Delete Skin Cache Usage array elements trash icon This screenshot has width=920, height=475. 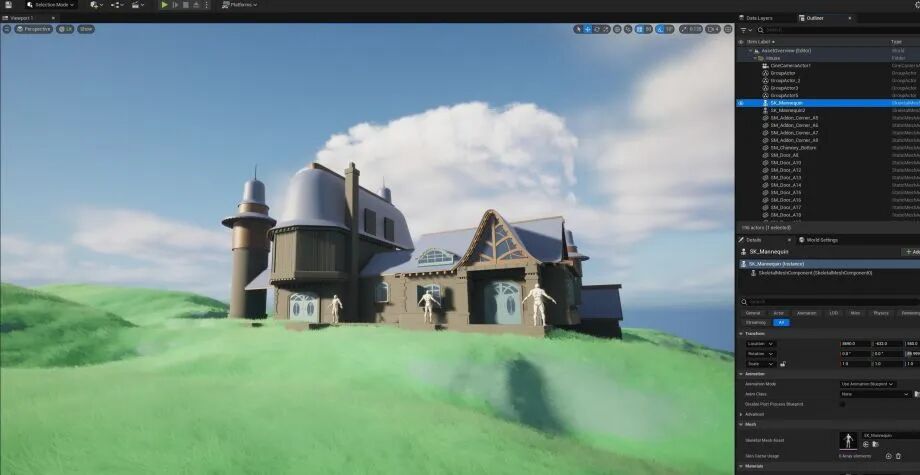coord(898,456)
